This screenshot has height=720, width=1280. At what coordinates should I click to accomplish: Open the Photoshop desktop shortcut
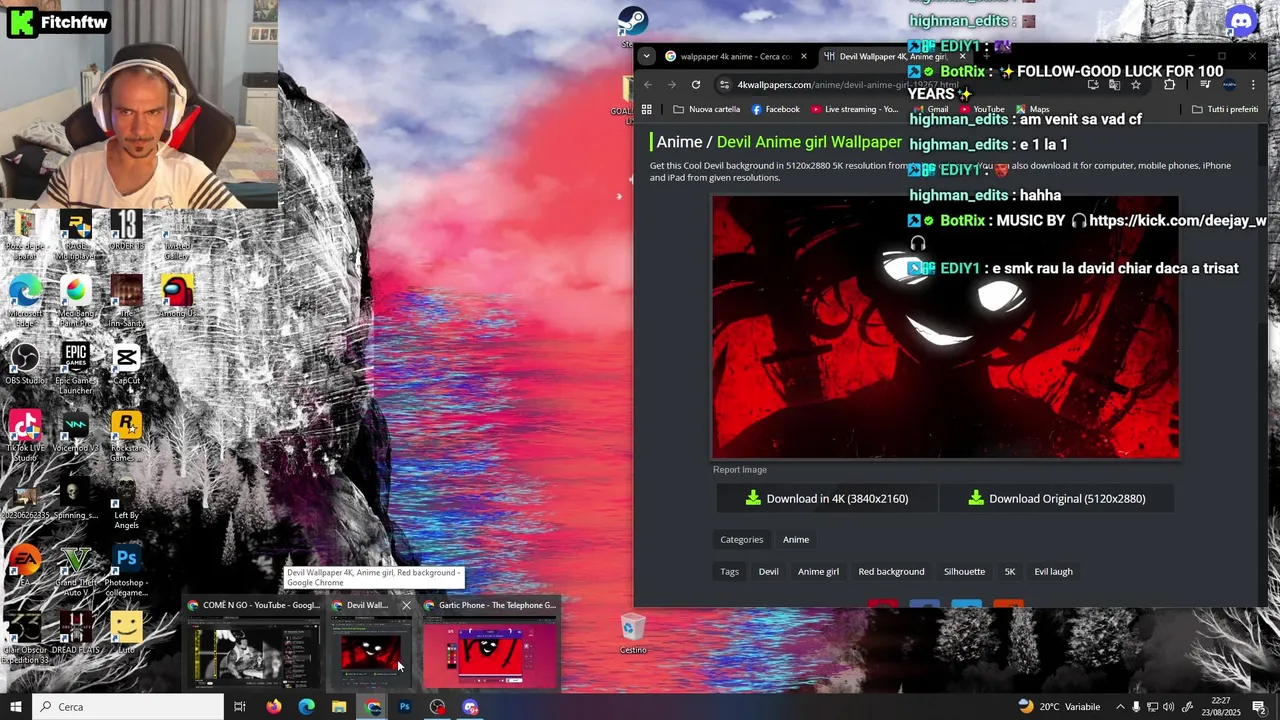click(x=126, y=570)
